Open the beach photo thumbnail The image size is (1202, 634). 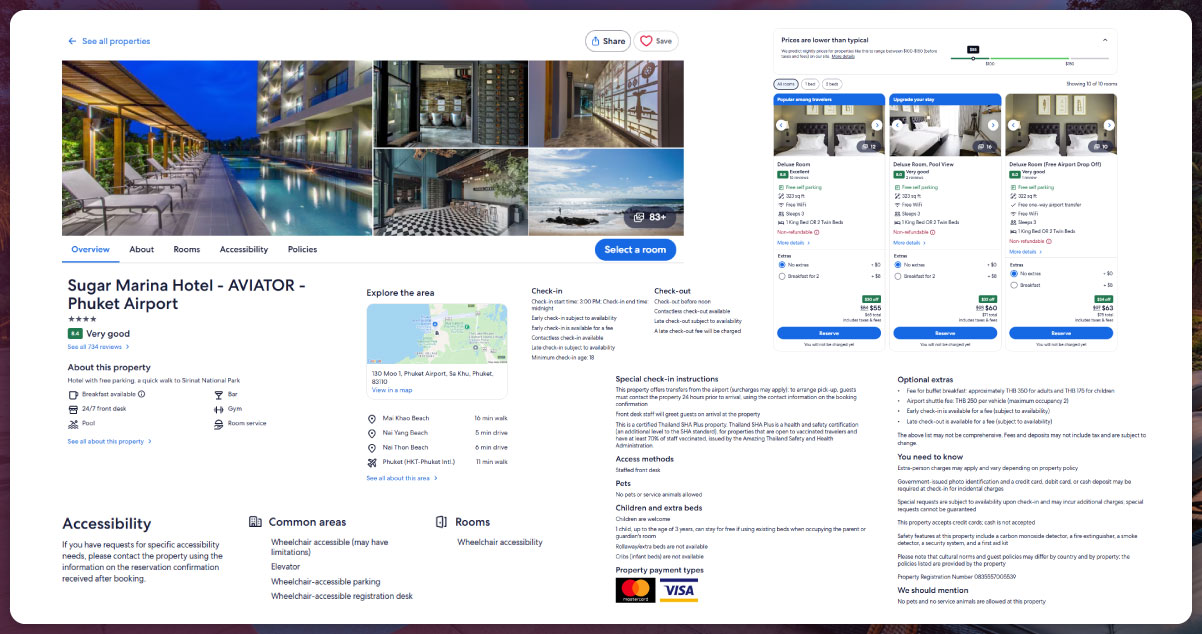point(606,192)
